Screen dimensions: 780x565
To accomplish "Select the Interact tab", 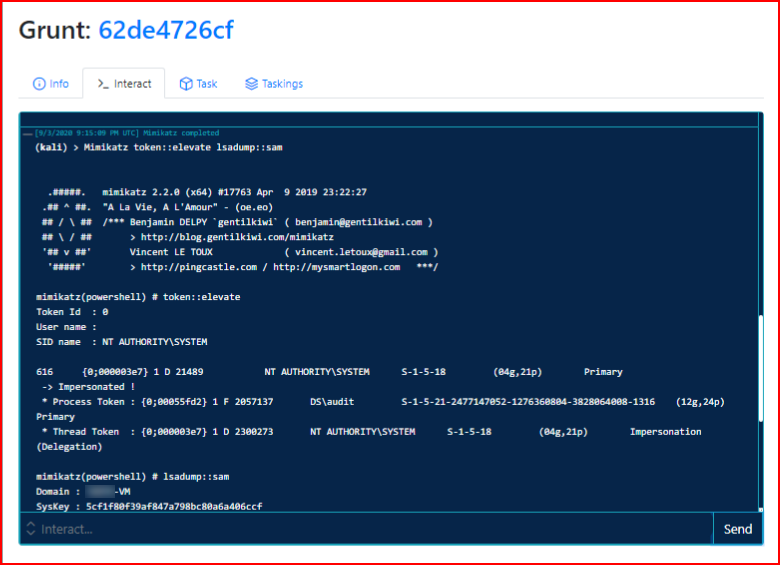I will tap(124, 84).
